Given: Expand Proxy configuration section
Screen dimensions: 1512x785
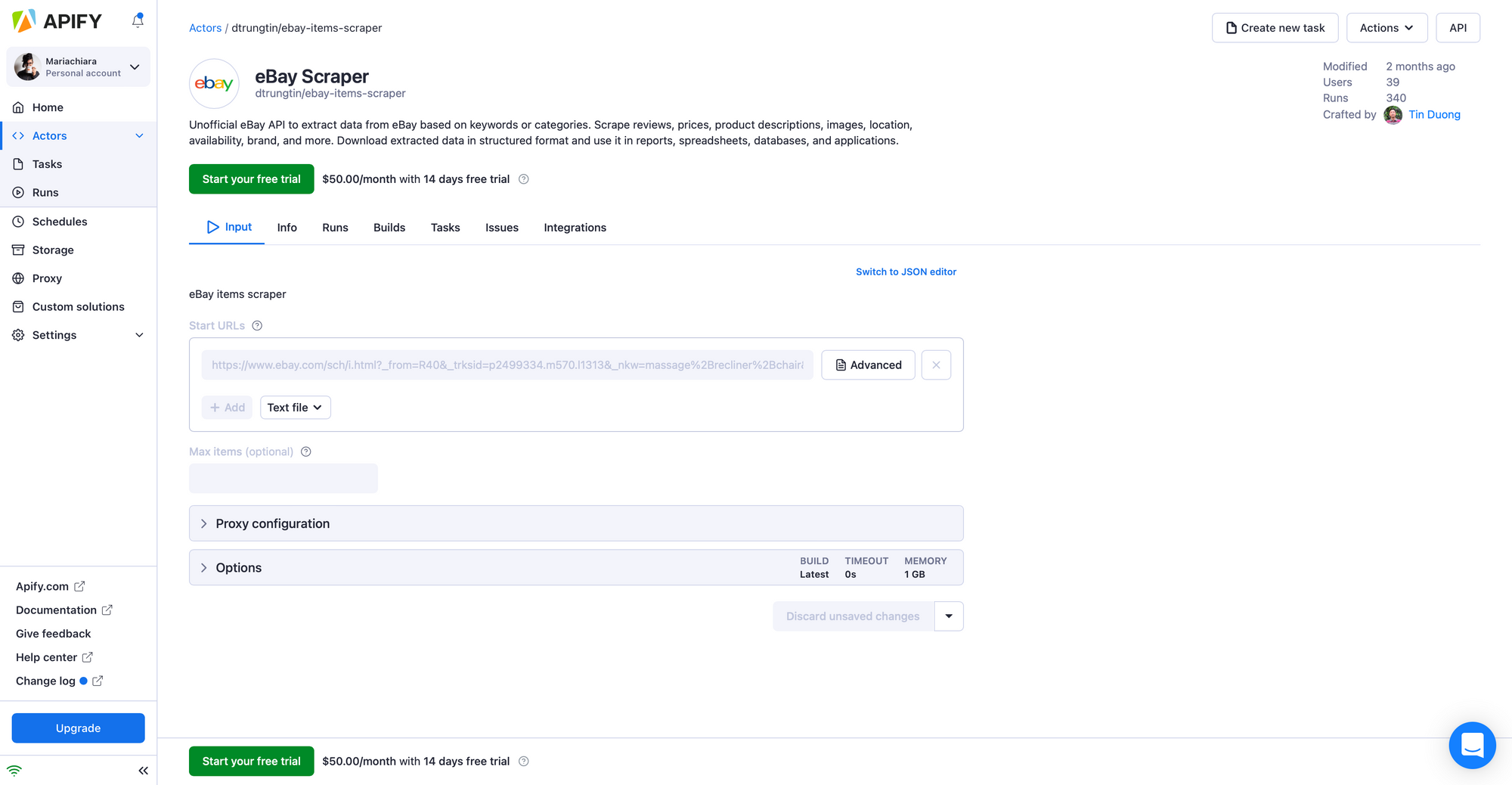Looking at the screenshot, I should [x=576, y=523].
